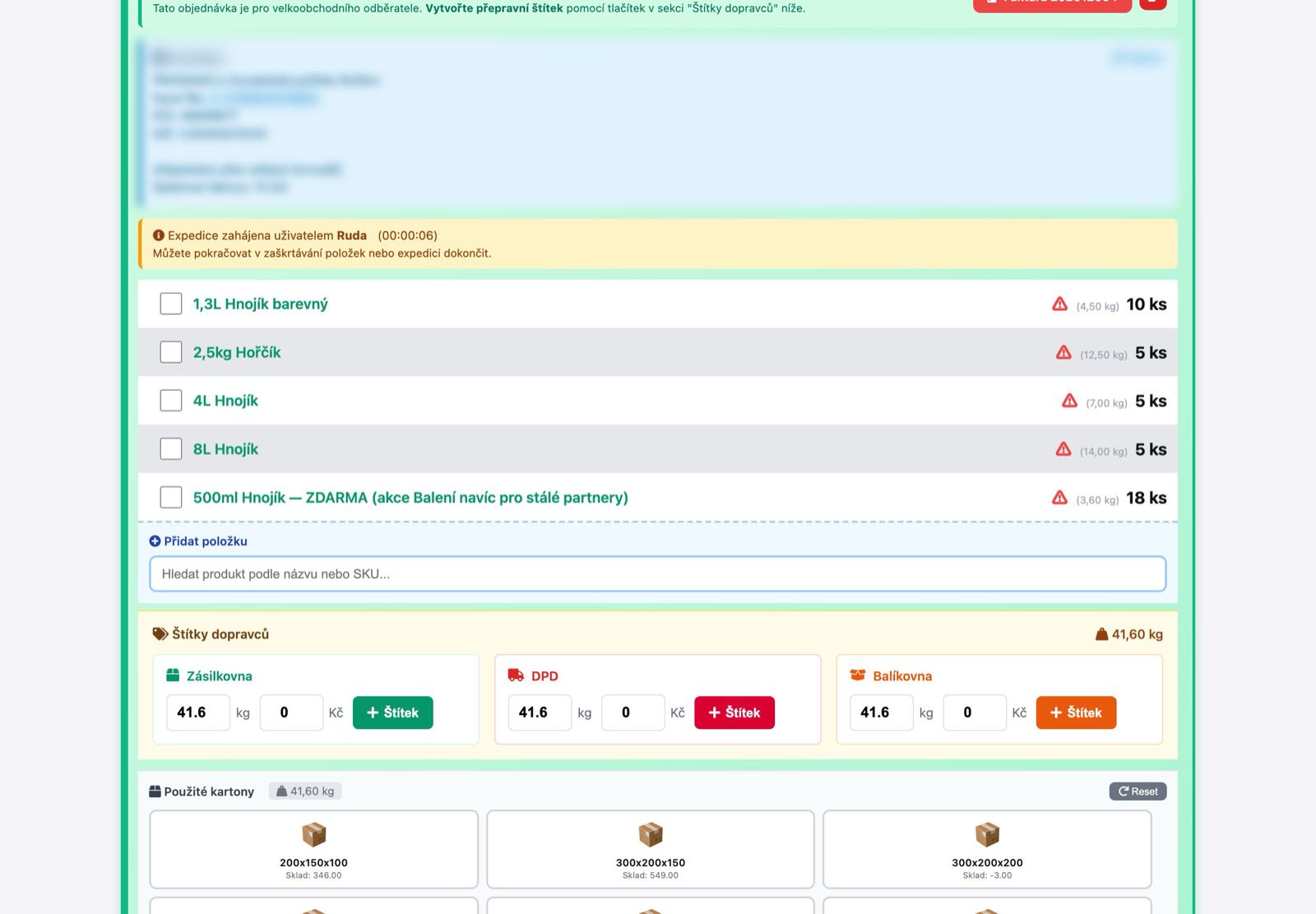Click the warning triangle on 2,5kg Hořčík row
The image size is (1316, 914).
tap(1063, 352)
